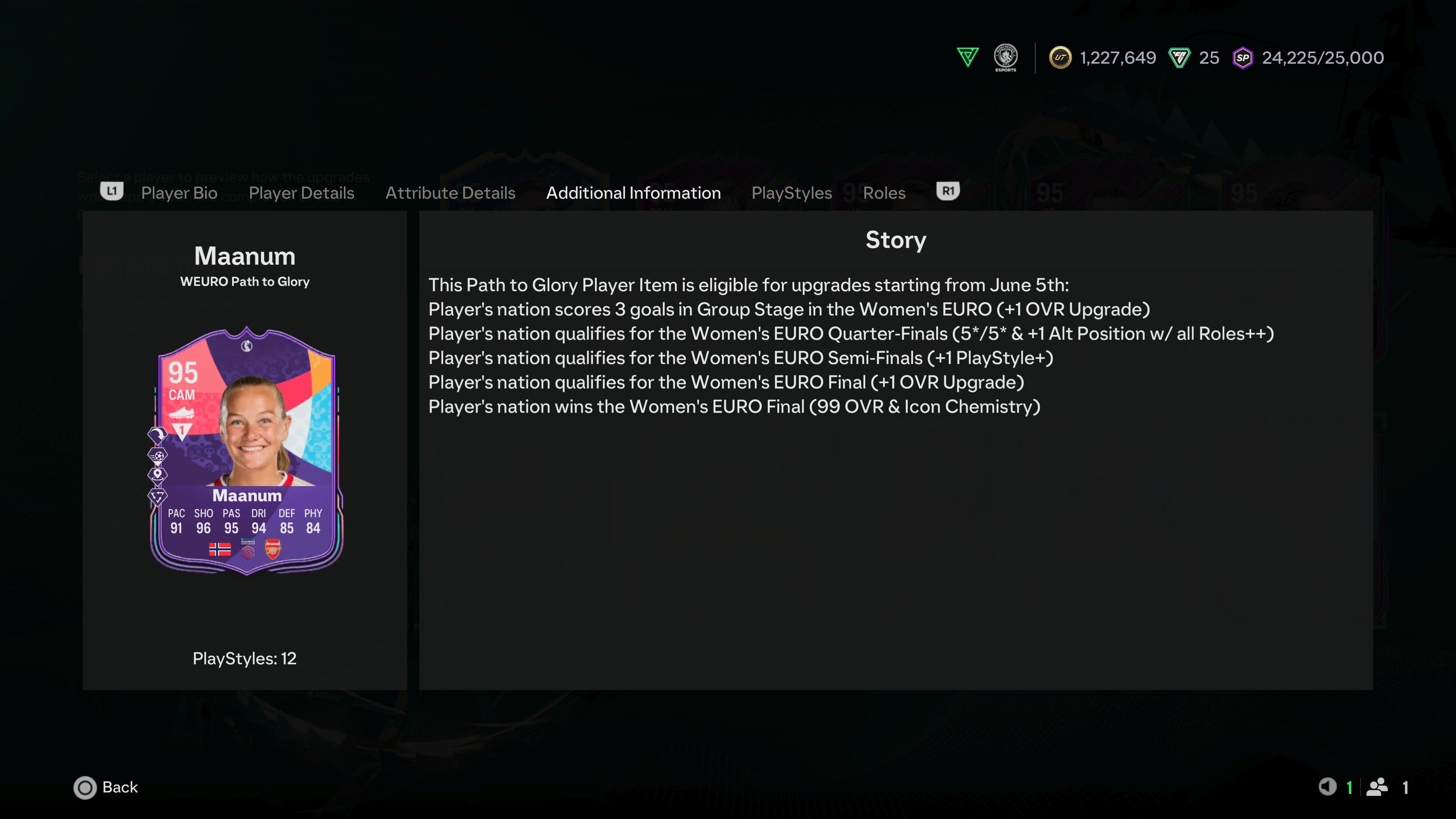Select the Additional Information tab
The width and height of the screenshot is (1456, 819).
pyautogui.click(x=634, y=193)
